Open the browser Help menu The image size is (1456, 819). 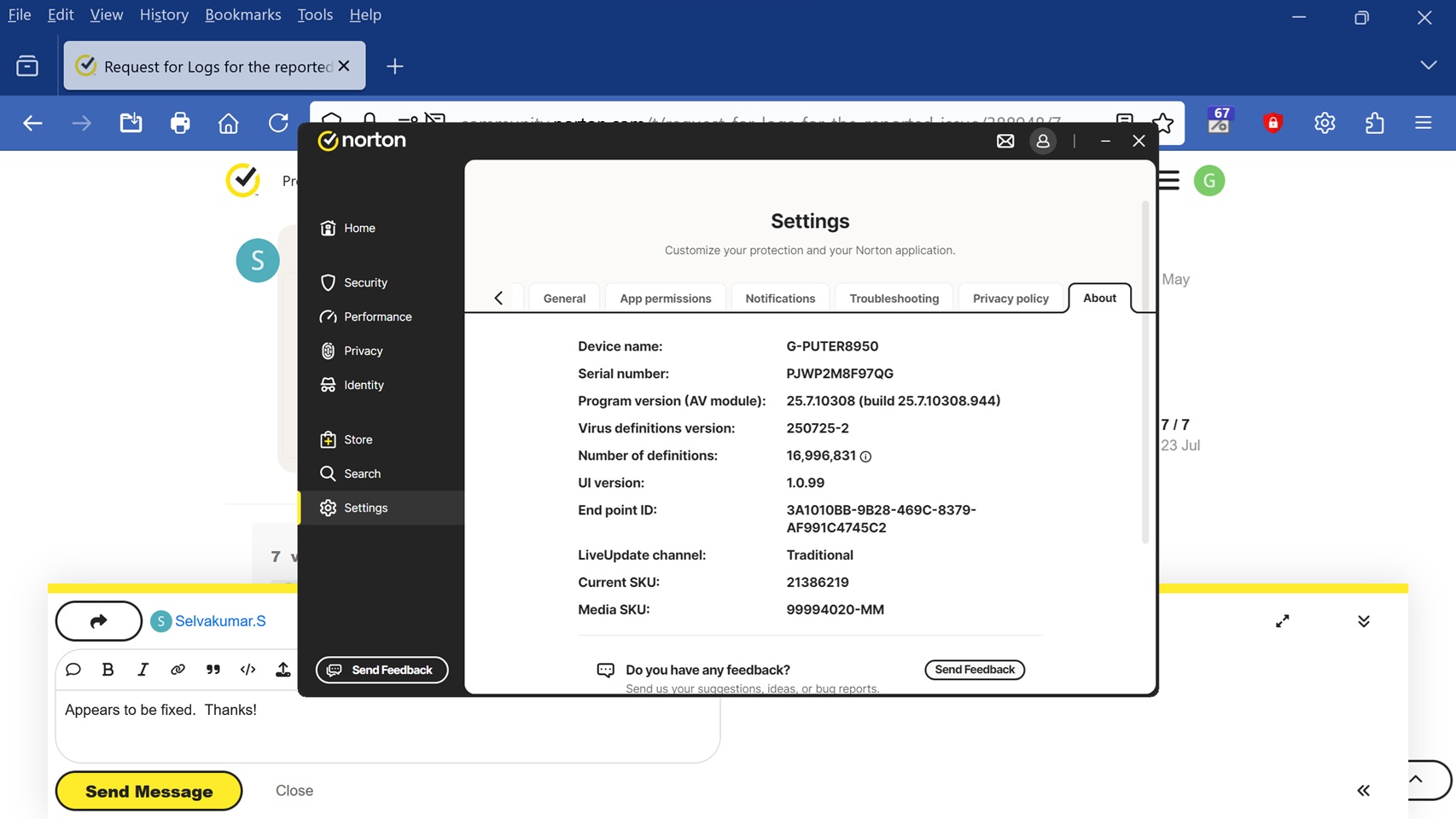tap(365, 15)
